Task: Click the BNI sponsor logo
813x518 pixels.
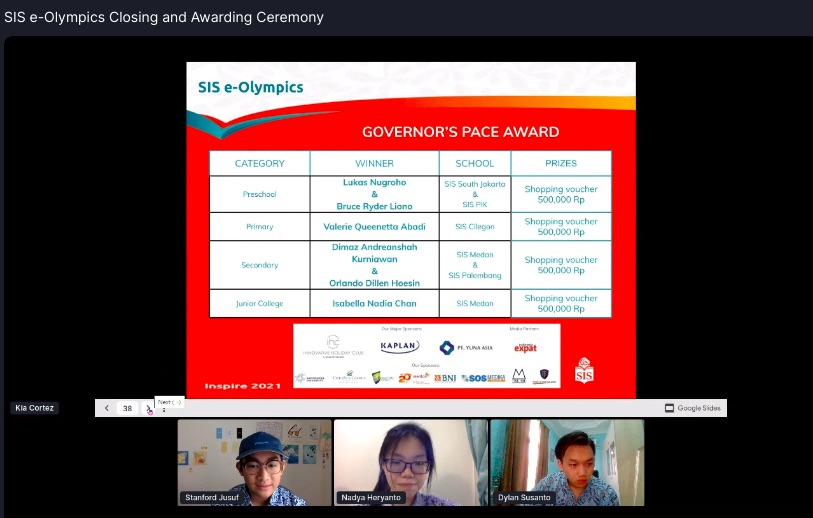Action: (x=444, y=377)
